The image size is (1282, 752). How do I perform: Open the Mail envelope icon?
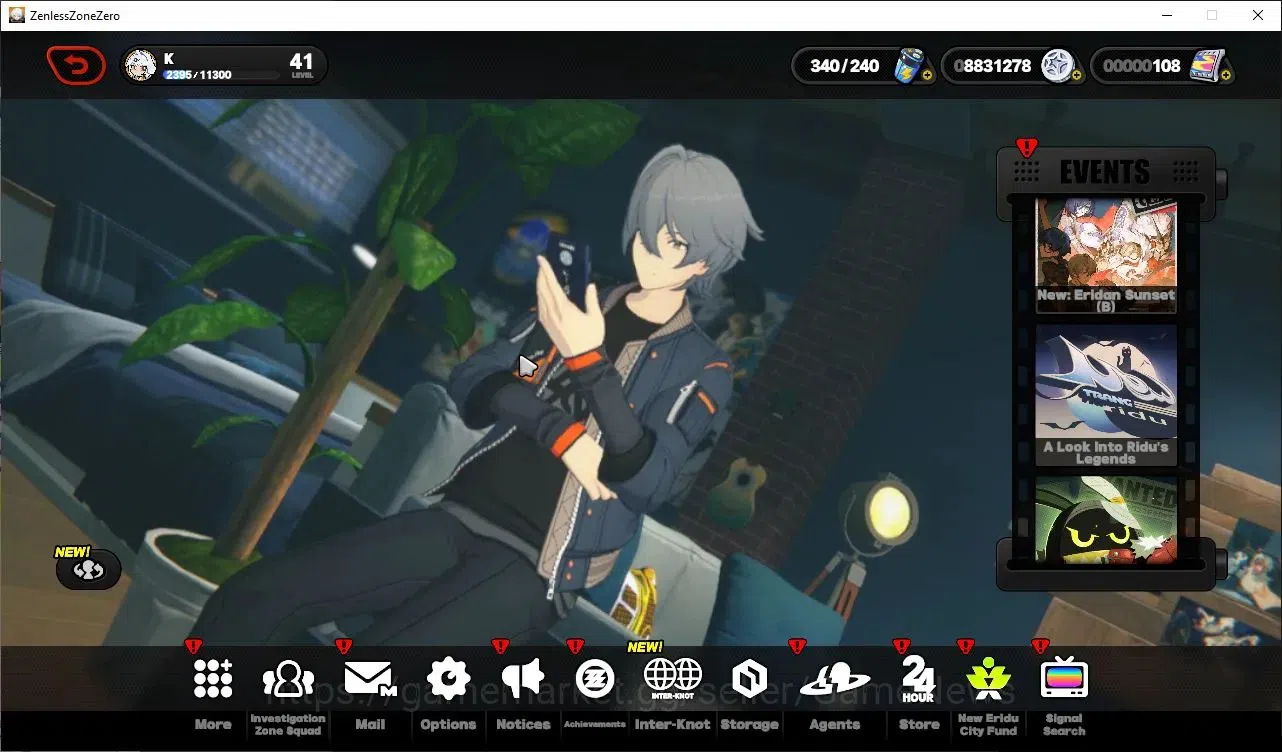370,679
